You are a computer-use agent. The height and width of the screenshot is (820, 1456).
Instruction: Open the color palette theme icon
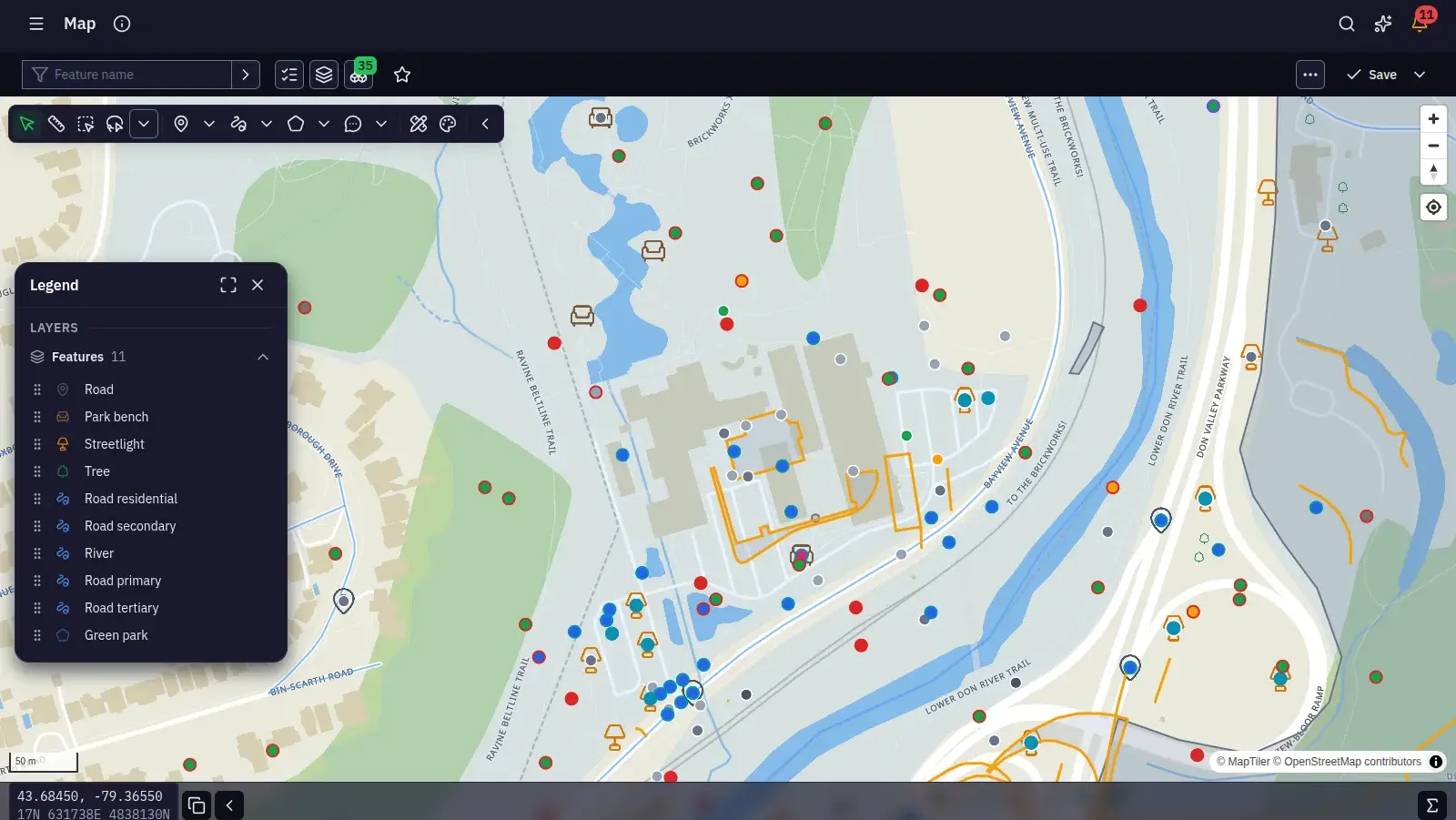point(448,124)
